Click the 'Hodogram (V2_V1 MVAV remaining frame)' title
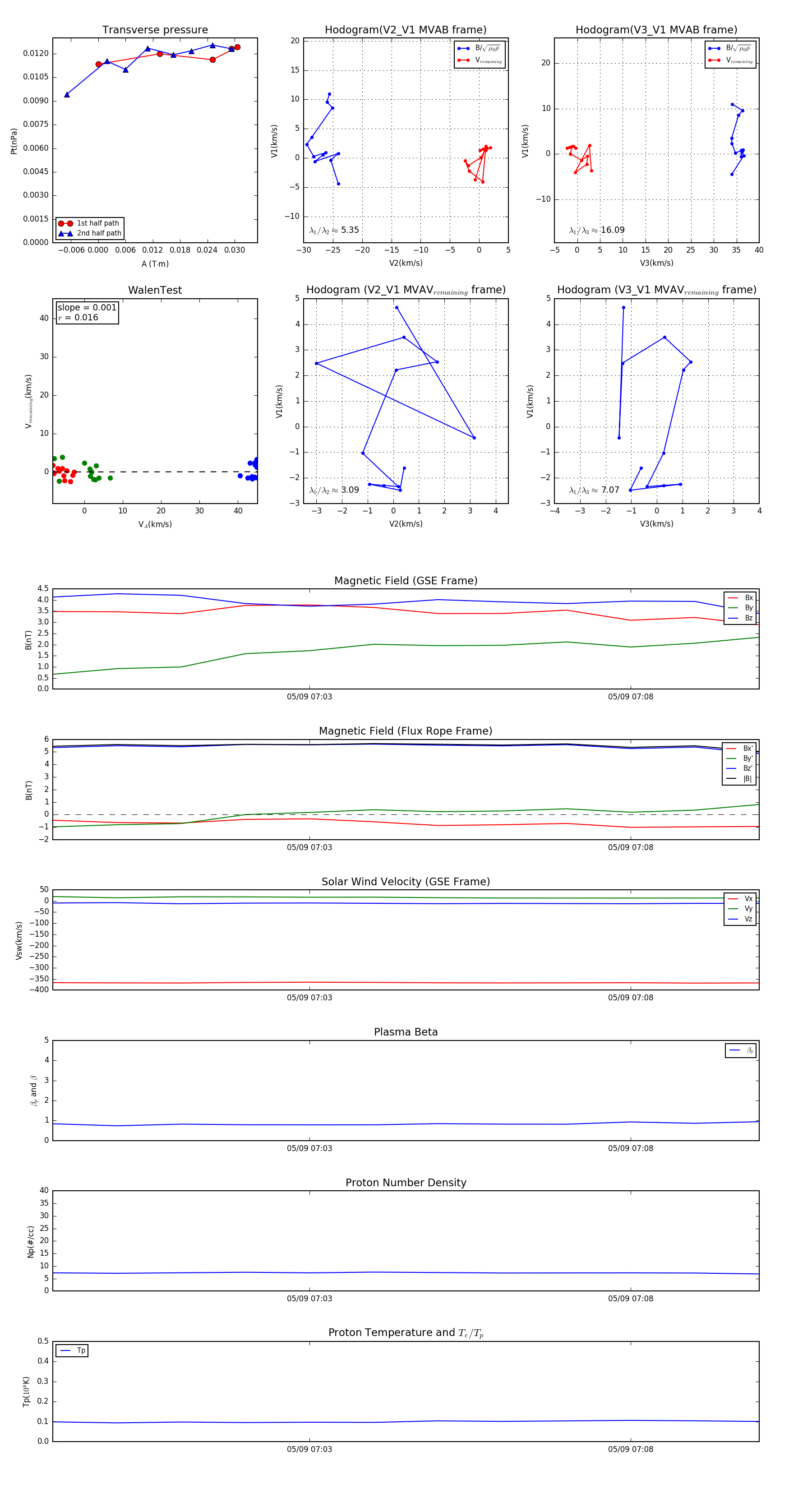Screen dimensions: 812x1489 pyautogui.click(x=406, y=290)
